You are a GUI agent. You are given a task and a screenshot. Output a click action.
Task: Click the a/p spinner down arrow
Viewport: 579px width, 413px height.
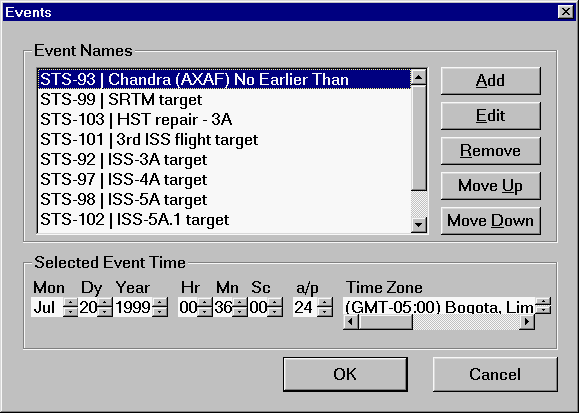point(325,312)
